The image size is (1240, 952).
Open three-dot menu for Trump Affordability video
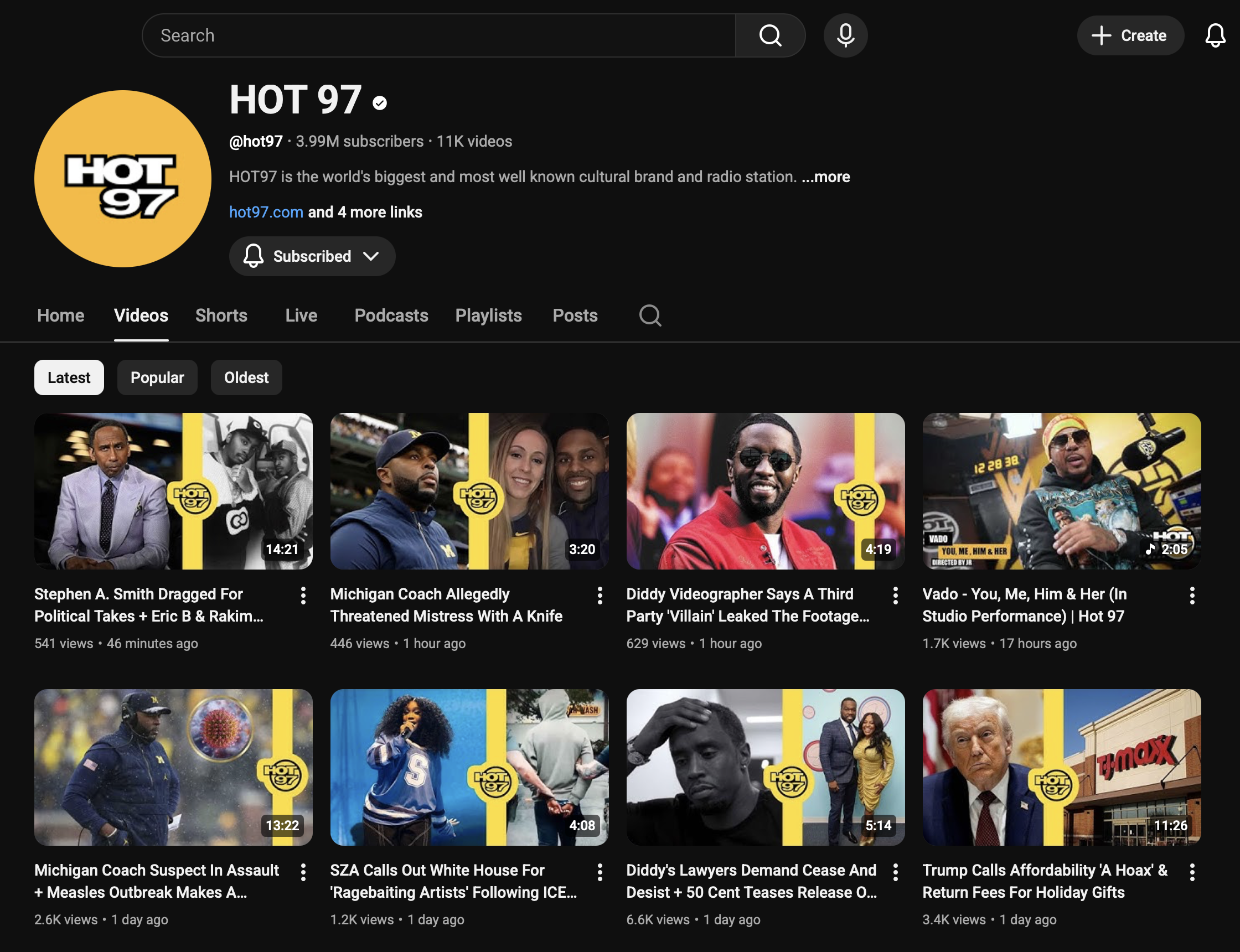tap(1192, 872)
